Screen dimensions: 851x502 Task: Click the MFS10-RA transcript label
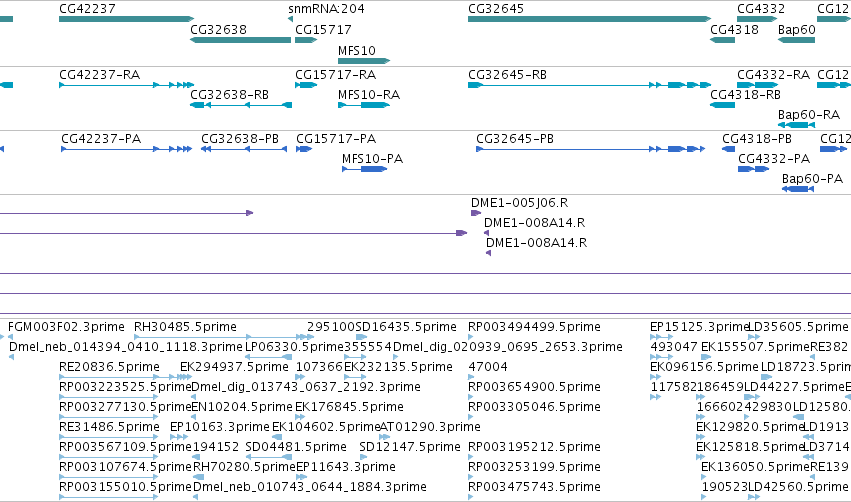tap(369, 94)
